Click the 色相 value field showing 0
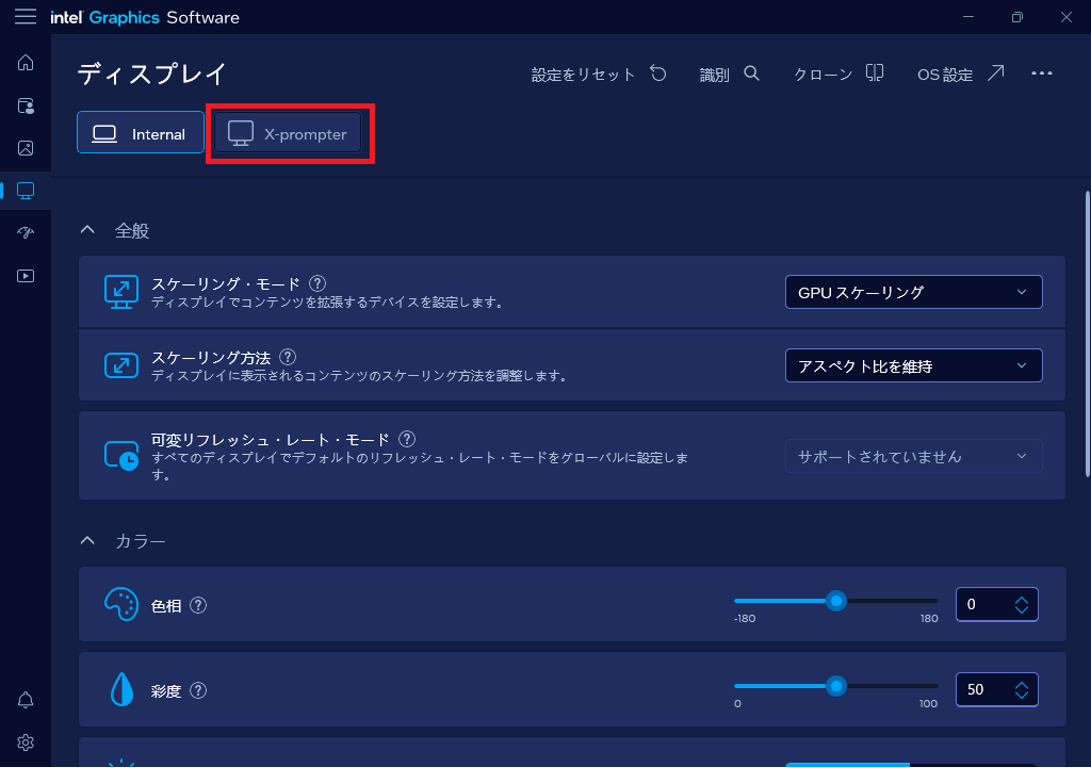 [x=996, y=604]
